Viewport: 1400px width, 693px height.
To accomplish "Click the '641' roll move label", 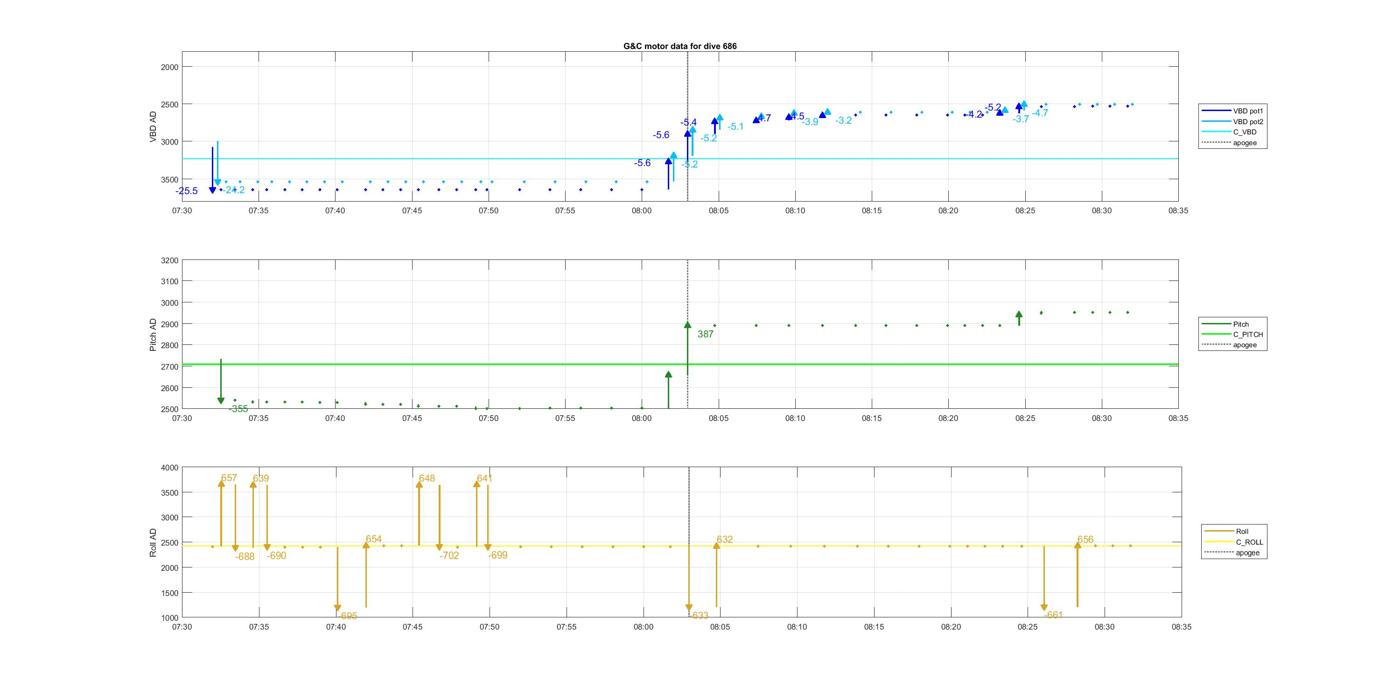I will (x=484, y=479).
